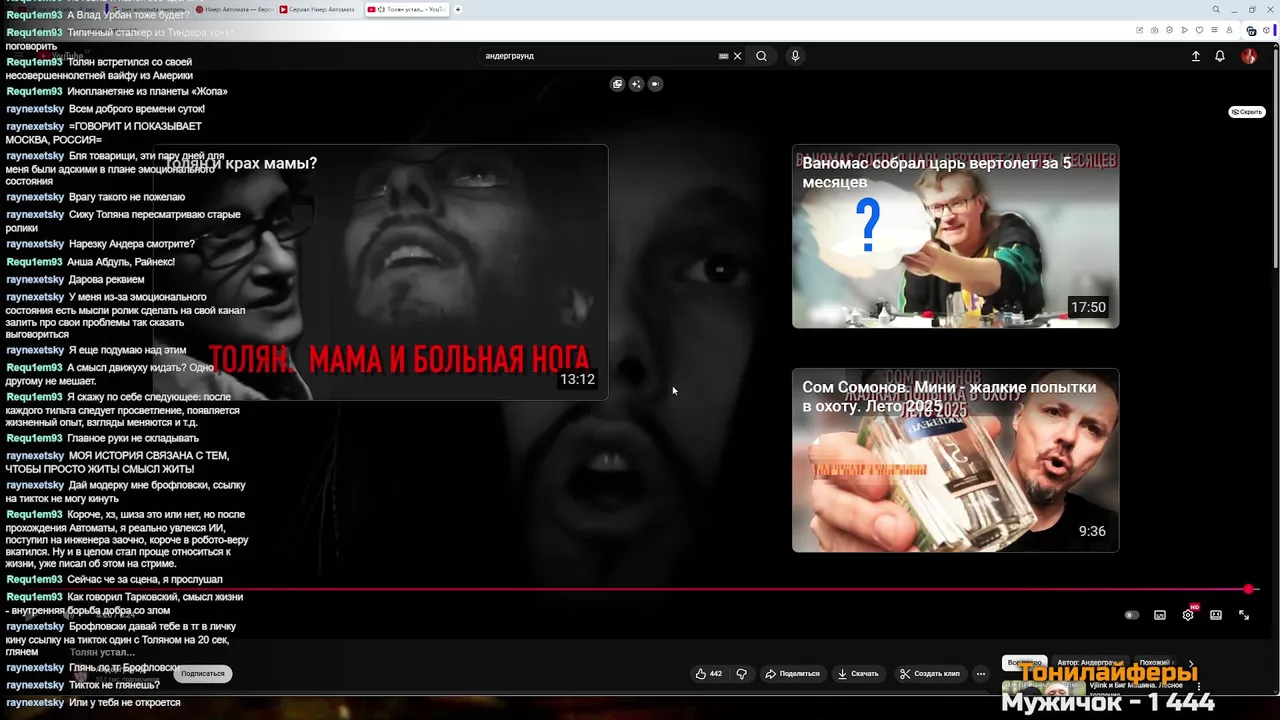Screen dimensions: 1280x720
Task: Clear the search field with the X icon
Action: pyautogui.click(x=738, y=56)
